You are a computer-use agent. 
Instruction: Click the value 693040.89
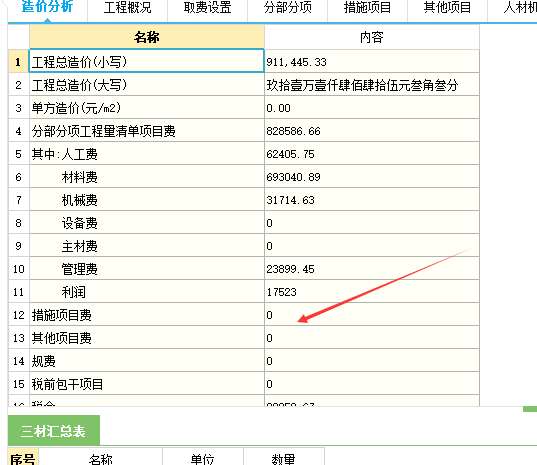coord(372,176)
